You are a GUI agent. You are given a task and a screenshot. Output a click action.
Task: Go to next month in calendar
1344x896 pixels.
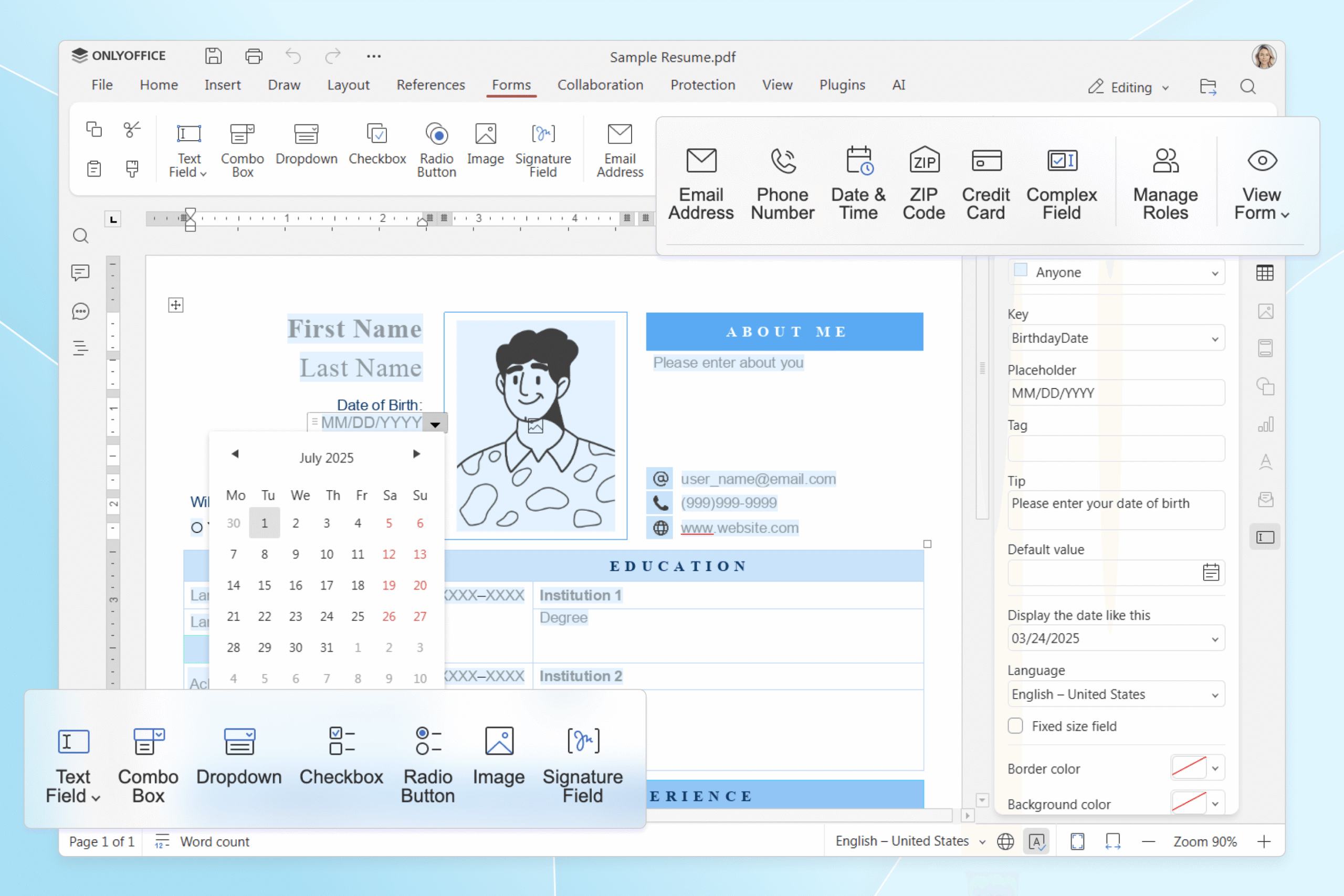tap(416, 454)
